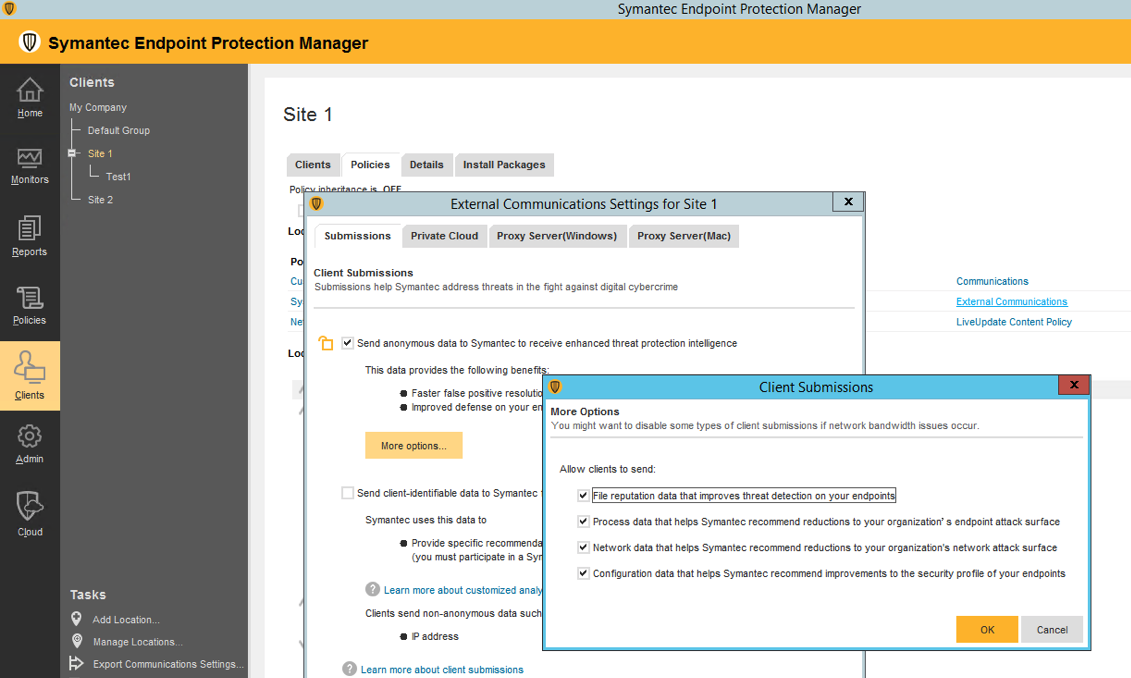
Task: Select Default Group in the Clients tree
Action: point(118,131)
